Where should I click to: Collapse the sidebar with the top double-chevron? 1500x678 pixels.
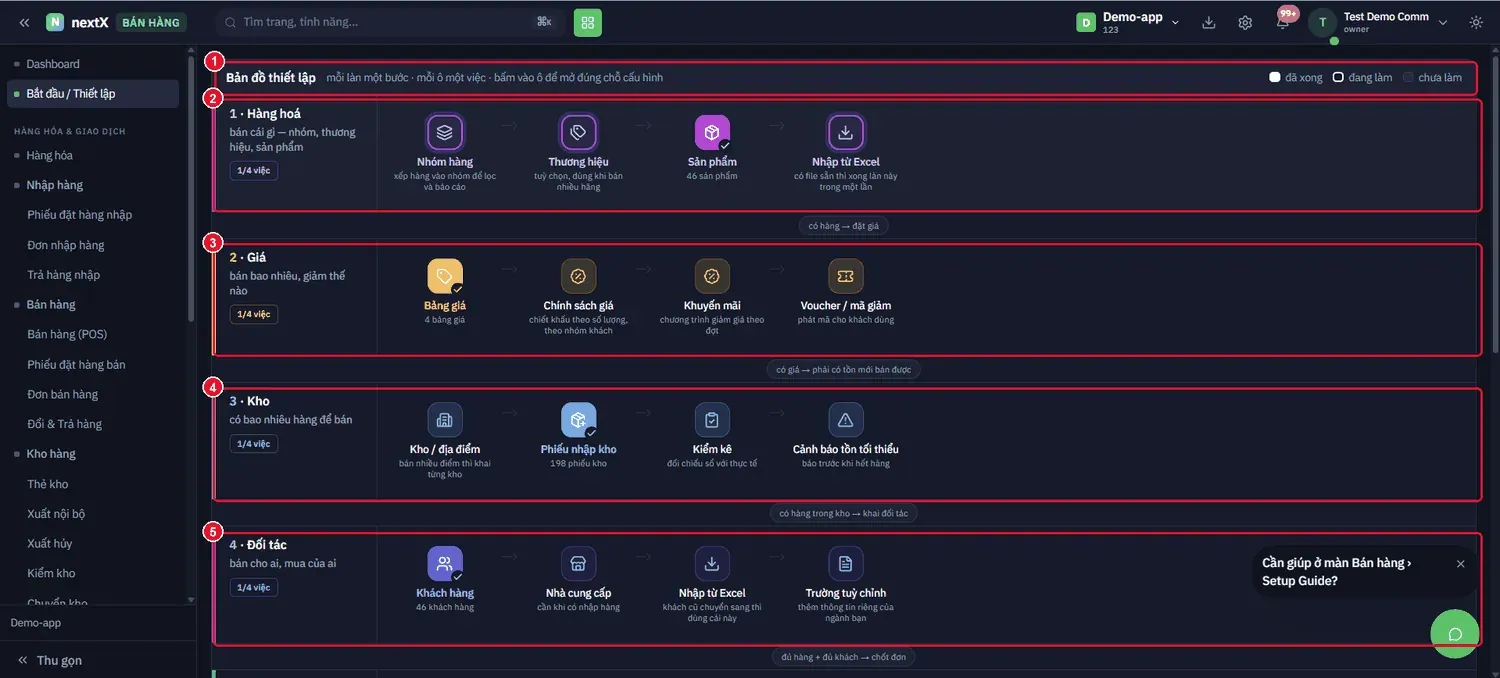pos(24,22)
